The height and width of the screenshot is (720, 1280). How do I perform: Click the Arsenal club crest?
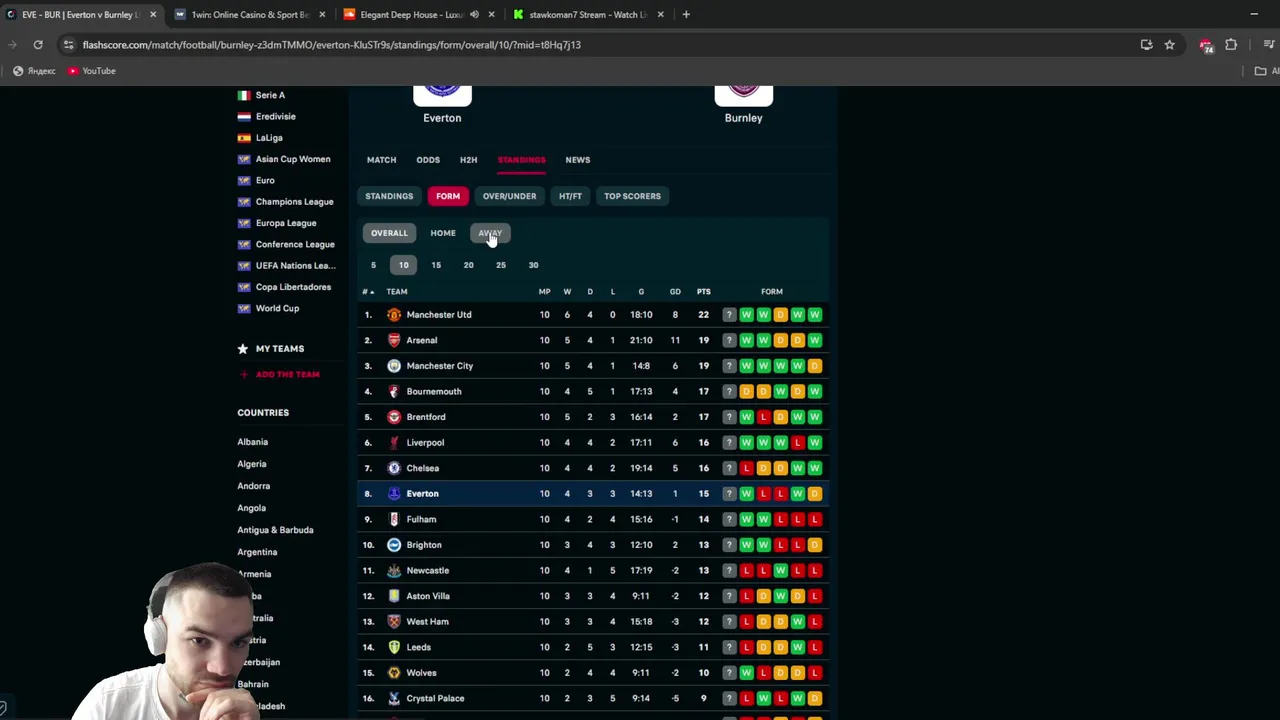(x=394, y=340)
